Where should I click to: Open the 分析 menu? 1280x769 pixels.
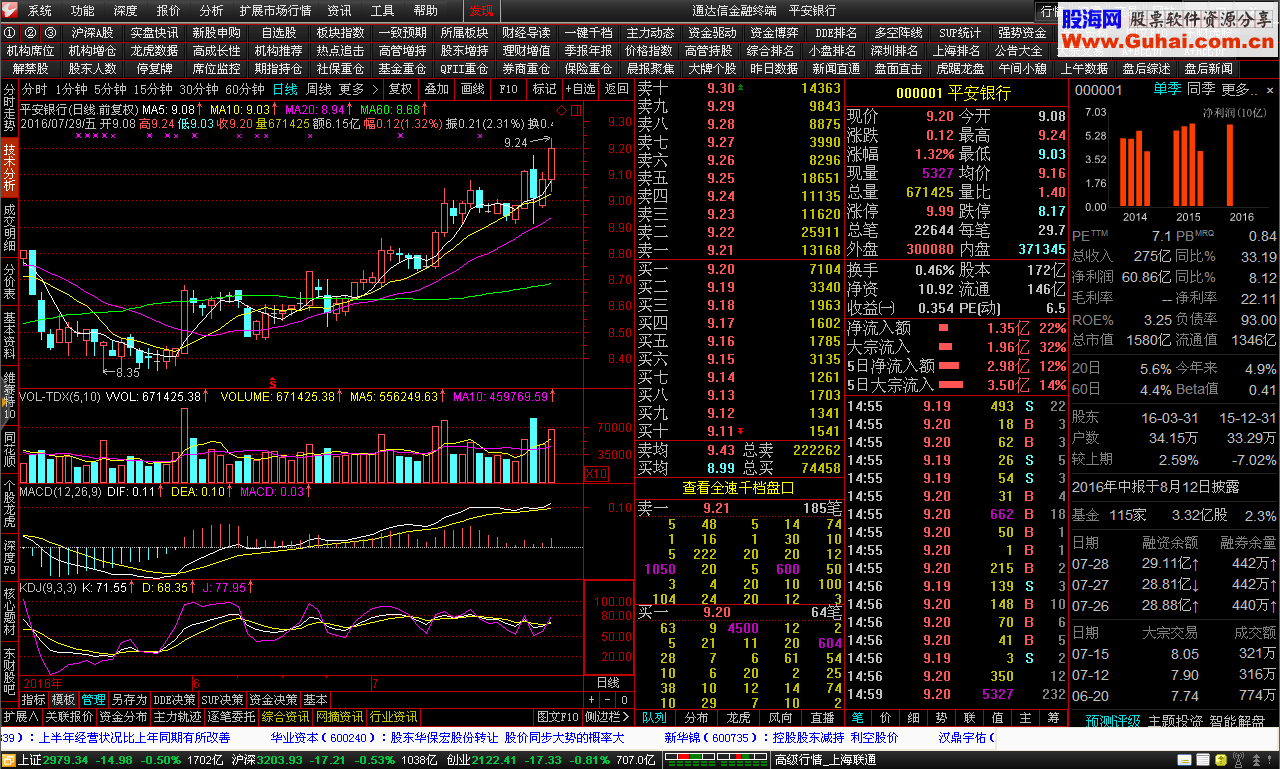click(x=211, y=11)
